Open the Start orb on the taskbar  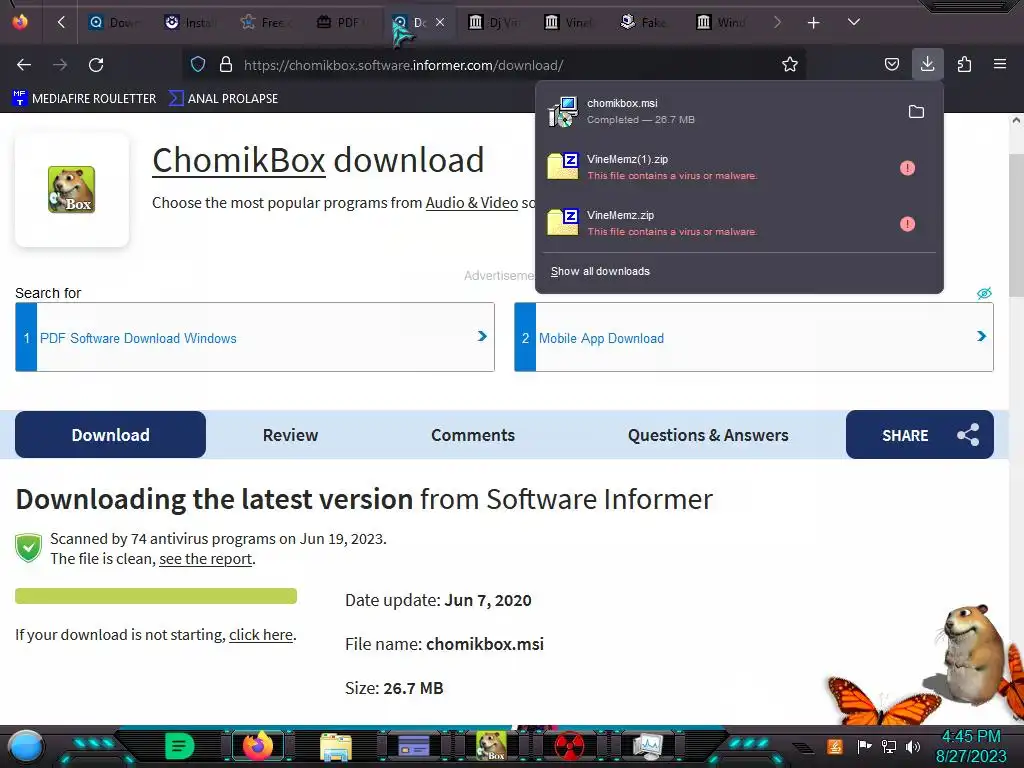(25, 747)
